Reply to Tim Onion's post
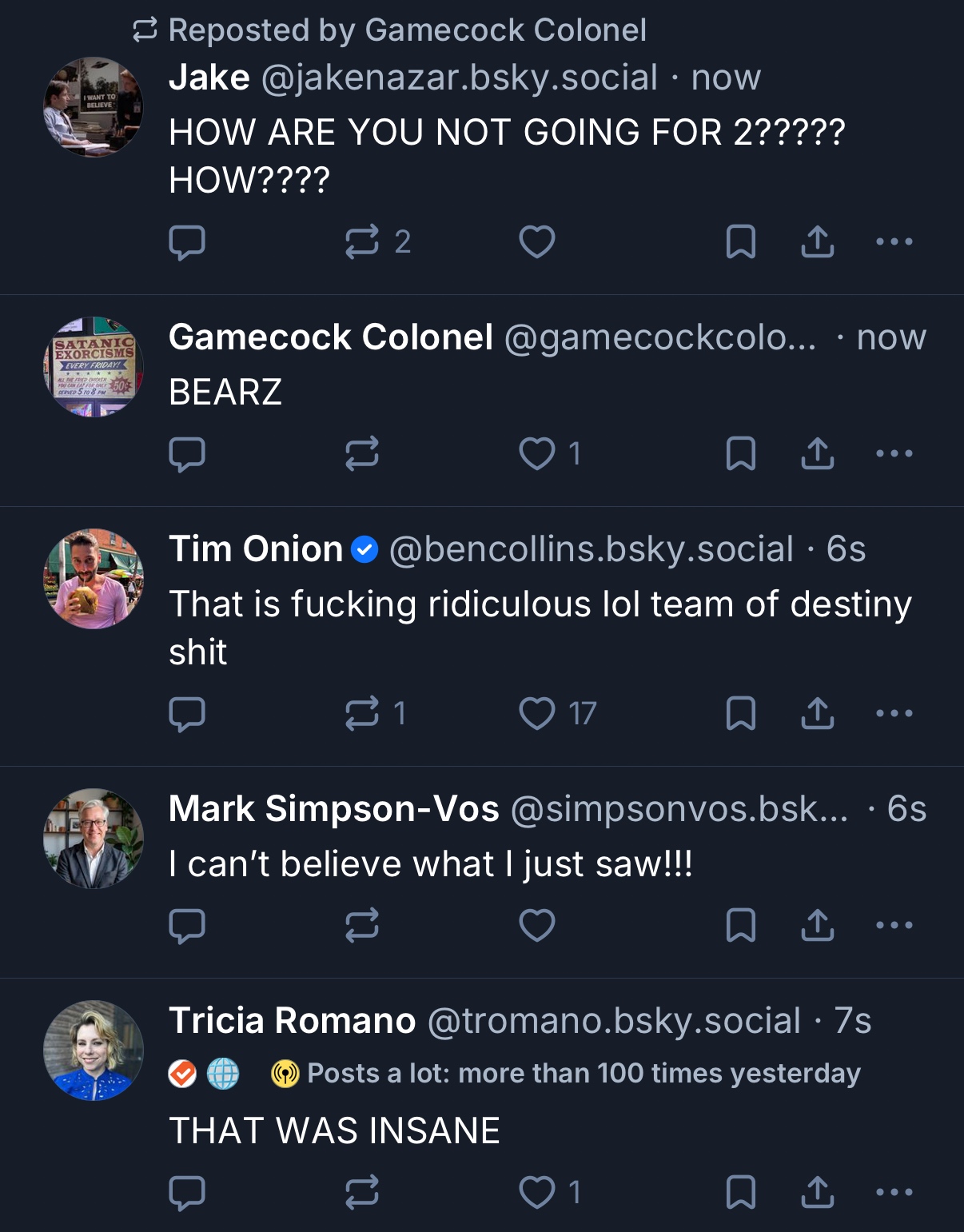The image size is (964, 1232). pyautogui.click(x=187, y=713)
